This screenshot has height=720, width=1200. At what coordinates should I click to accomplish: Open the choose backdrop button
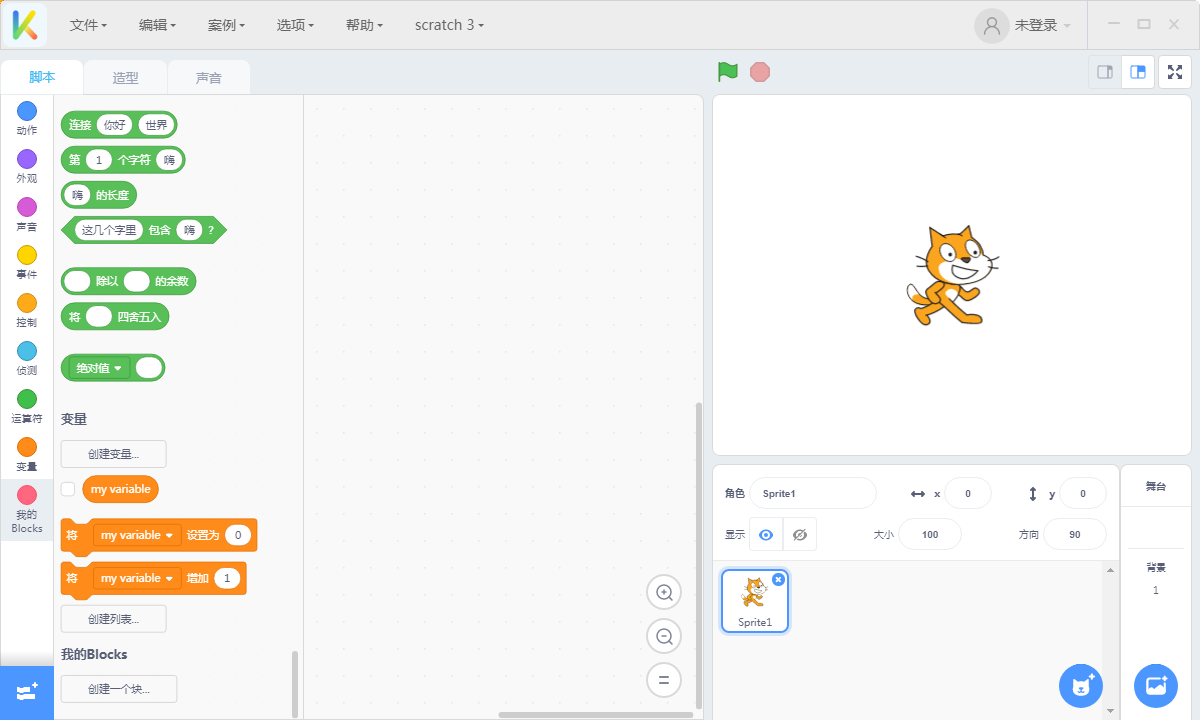(x=1156, y=686)
